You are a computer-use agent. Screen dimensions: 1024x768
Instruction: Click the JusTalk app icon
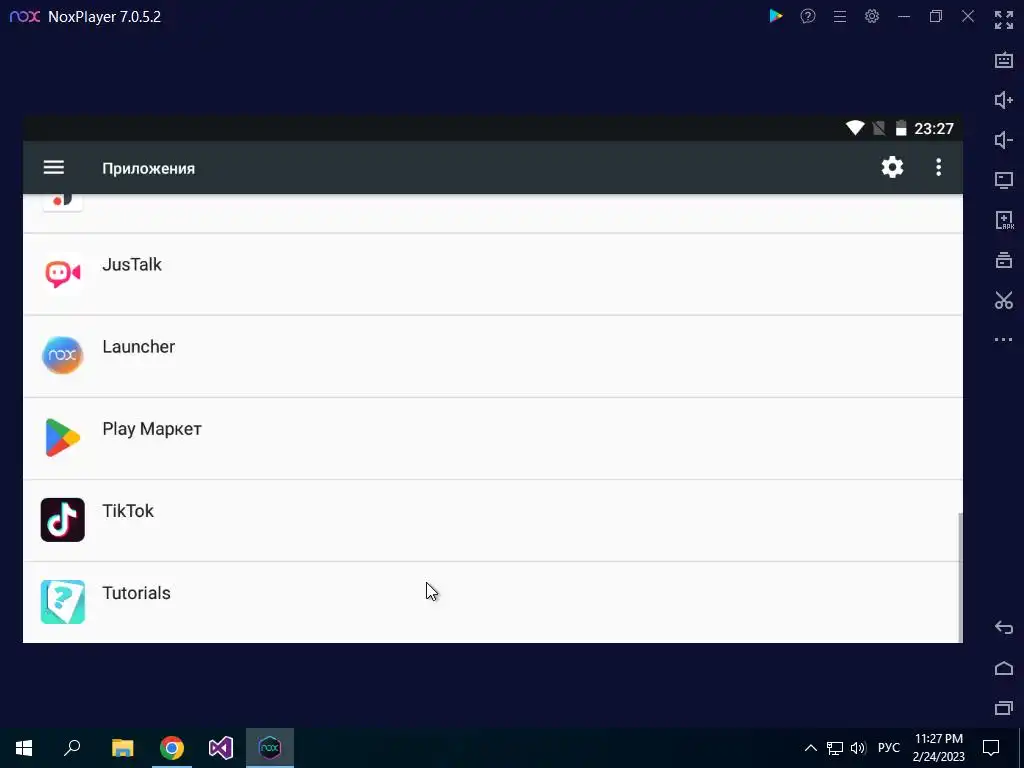click(63, 274)
